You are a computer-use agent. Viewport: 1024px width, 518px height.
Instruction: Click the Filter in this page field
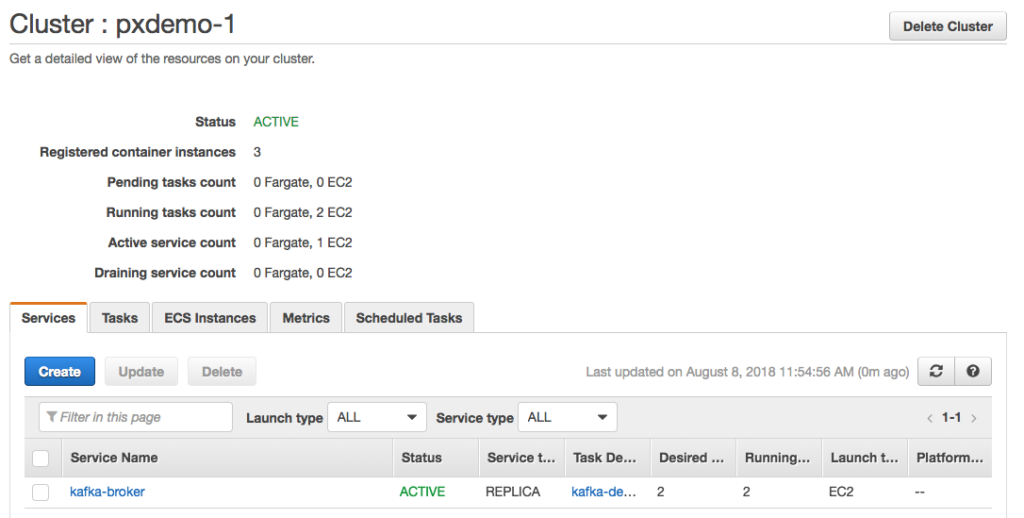tap(136, 417)
